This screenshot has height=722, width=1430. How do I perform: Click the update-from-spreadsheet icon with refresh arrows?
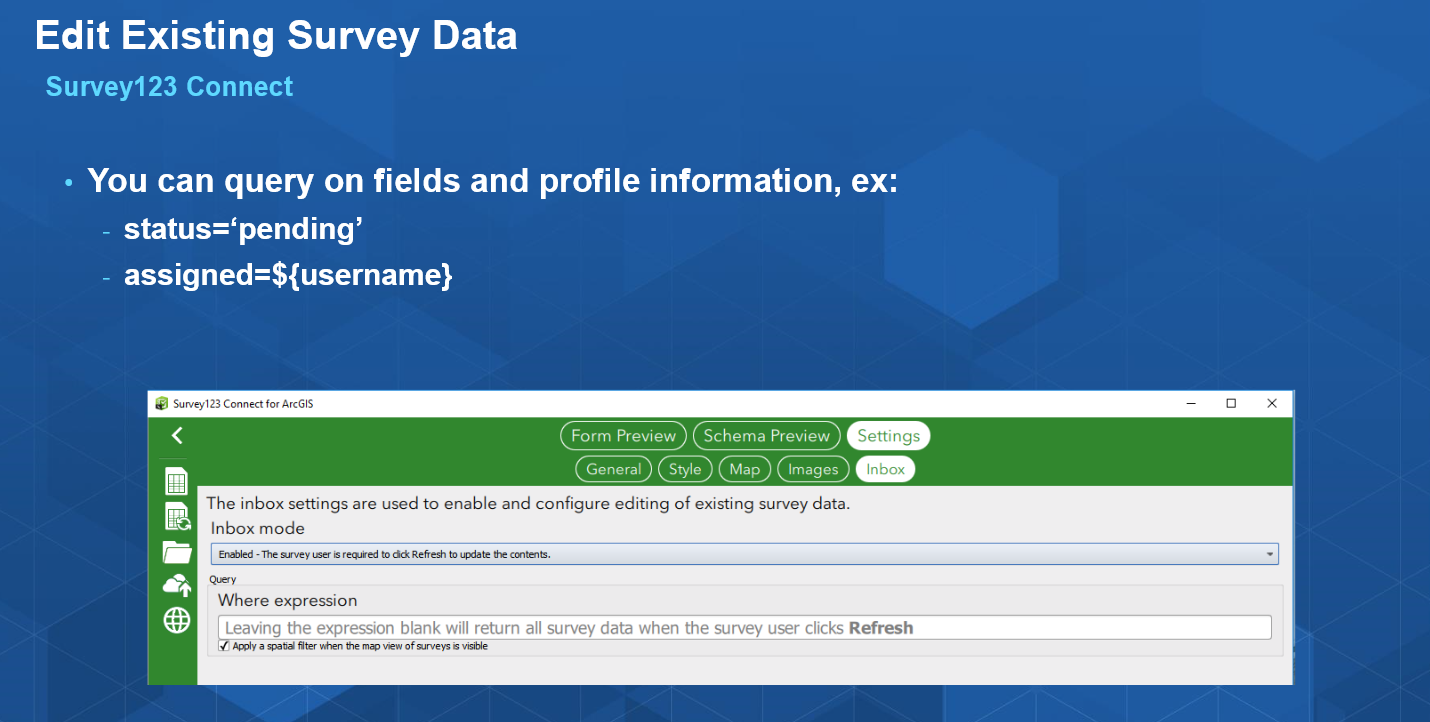[177, 517]
